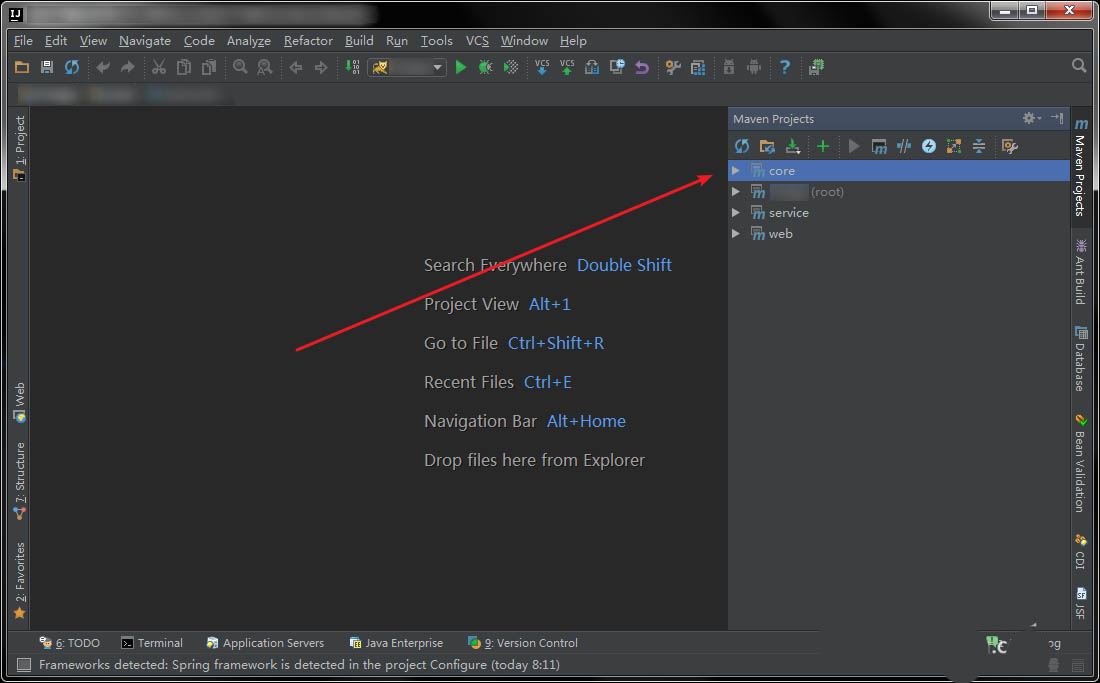Open the Project Structure icon
The width and height of the screenshot is (1100, 683).
(x=698, y=67)
